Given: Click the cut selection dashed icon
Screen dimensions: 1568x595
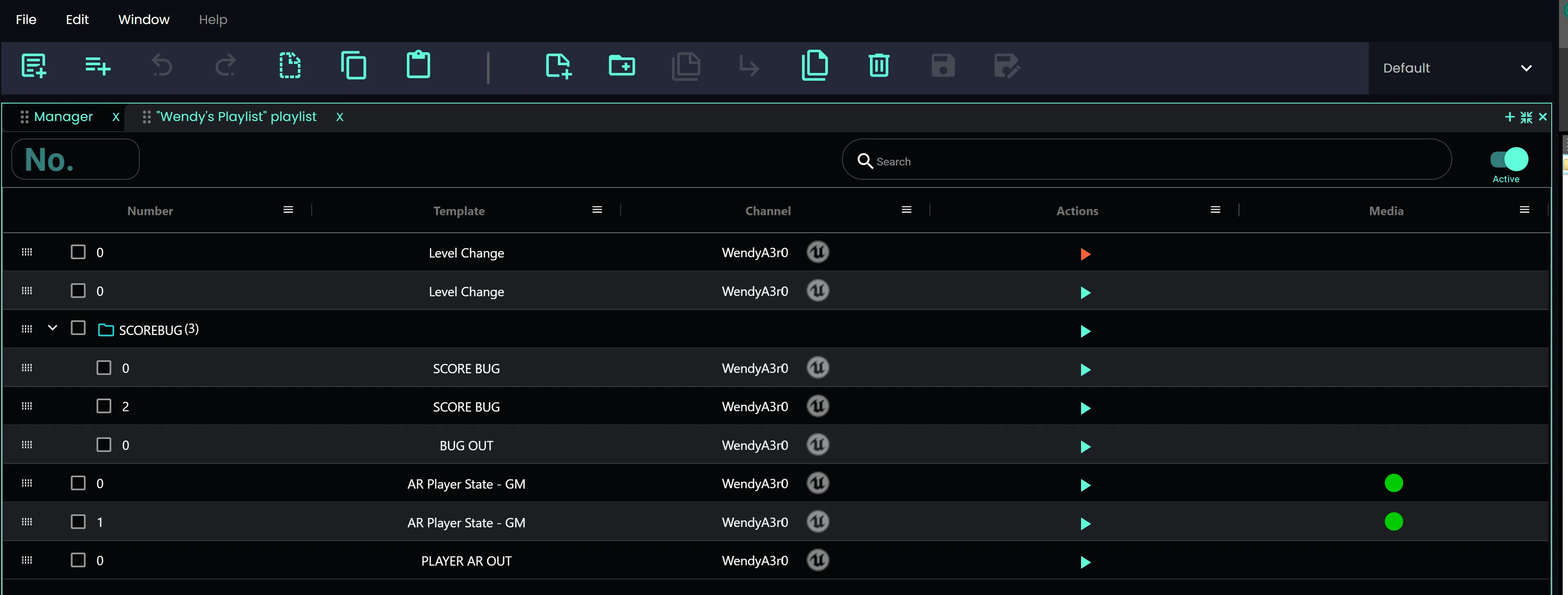Looking at the screenshot, I should coord(290,66).
